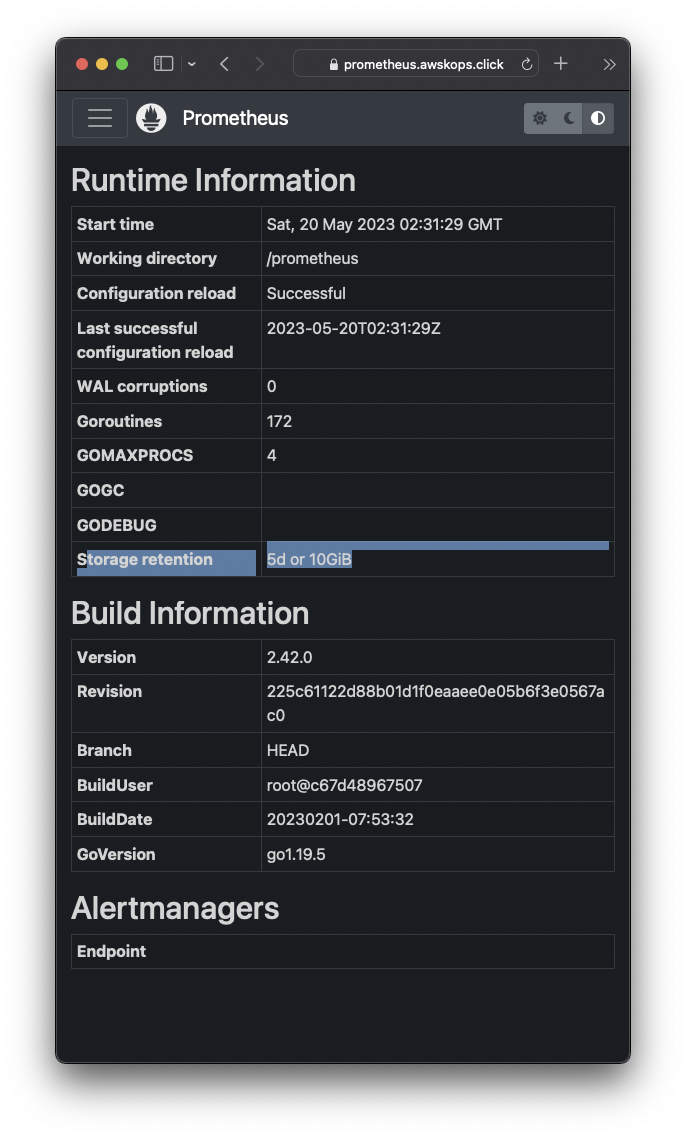This screenshot has width=686, height=1137.
Task: Click the Prometheus flame logo
Action: tap(152, 118)
